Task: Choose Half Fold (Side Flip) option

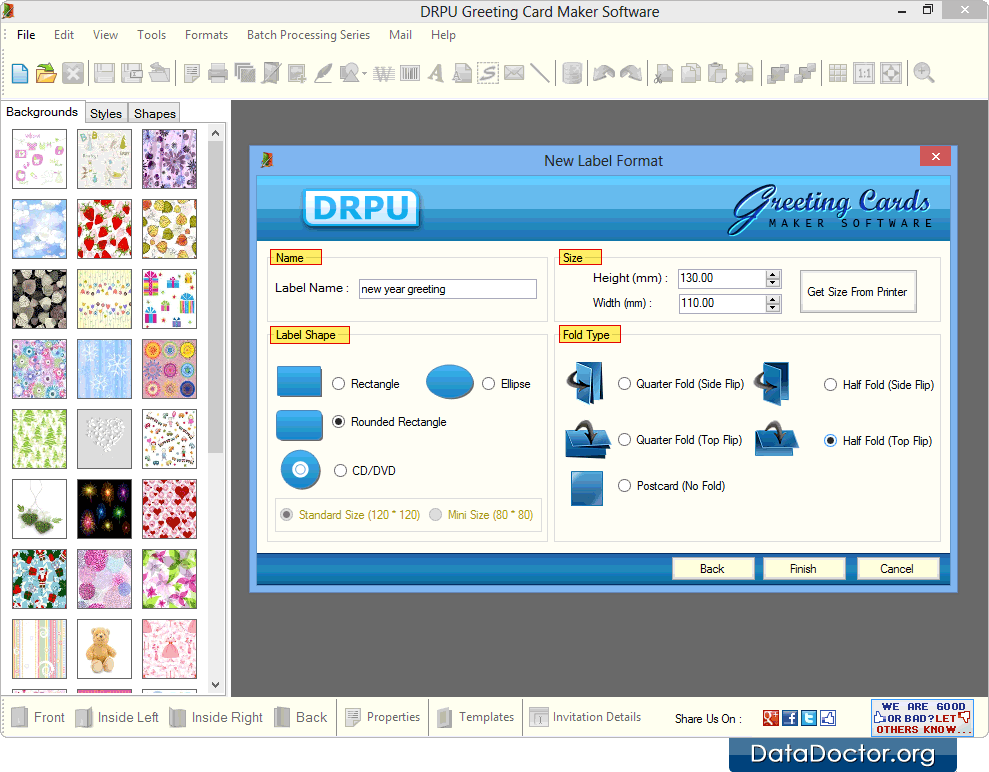Action: (x=831, y=385)
